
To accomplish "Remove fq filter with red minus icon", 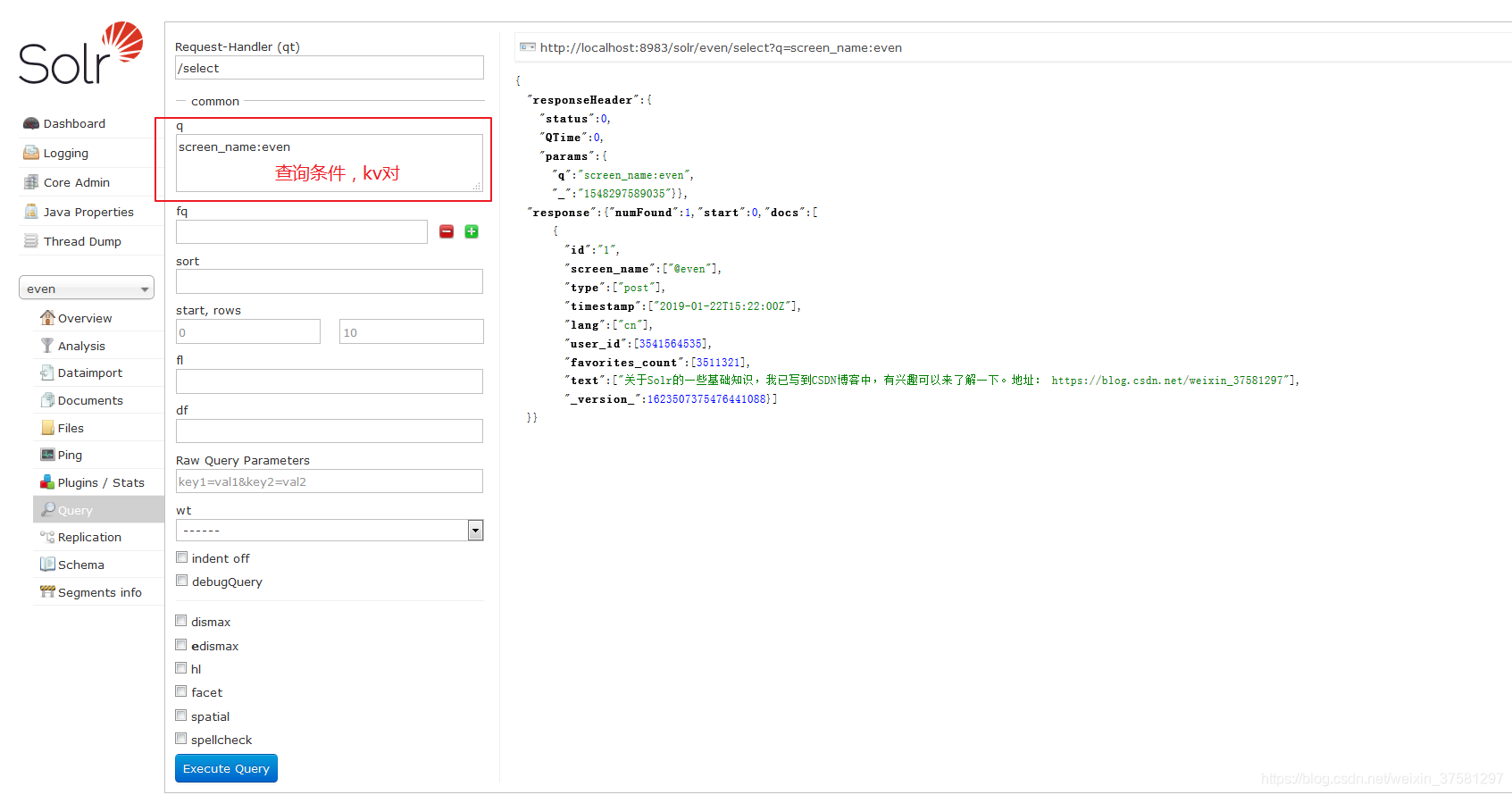I will point(447,231).
